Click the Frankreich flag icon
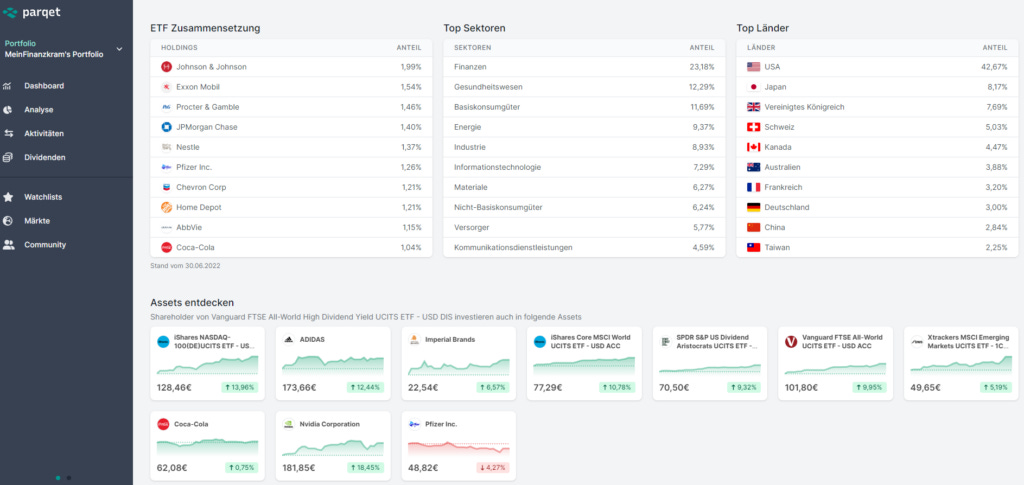 pyautogui.click(x=754, y=187)
